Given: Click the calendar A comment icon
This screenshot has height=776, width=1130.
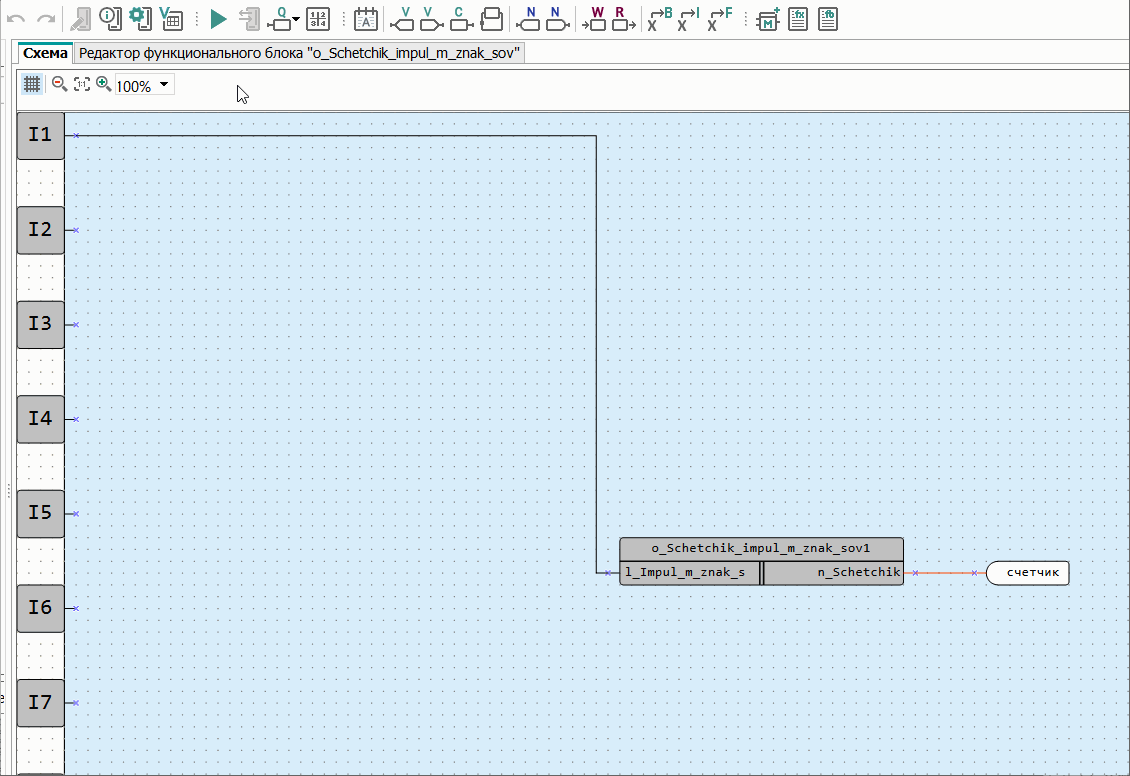Looking at the screenshot, I should pyautogui.click(x=366, y=19).
